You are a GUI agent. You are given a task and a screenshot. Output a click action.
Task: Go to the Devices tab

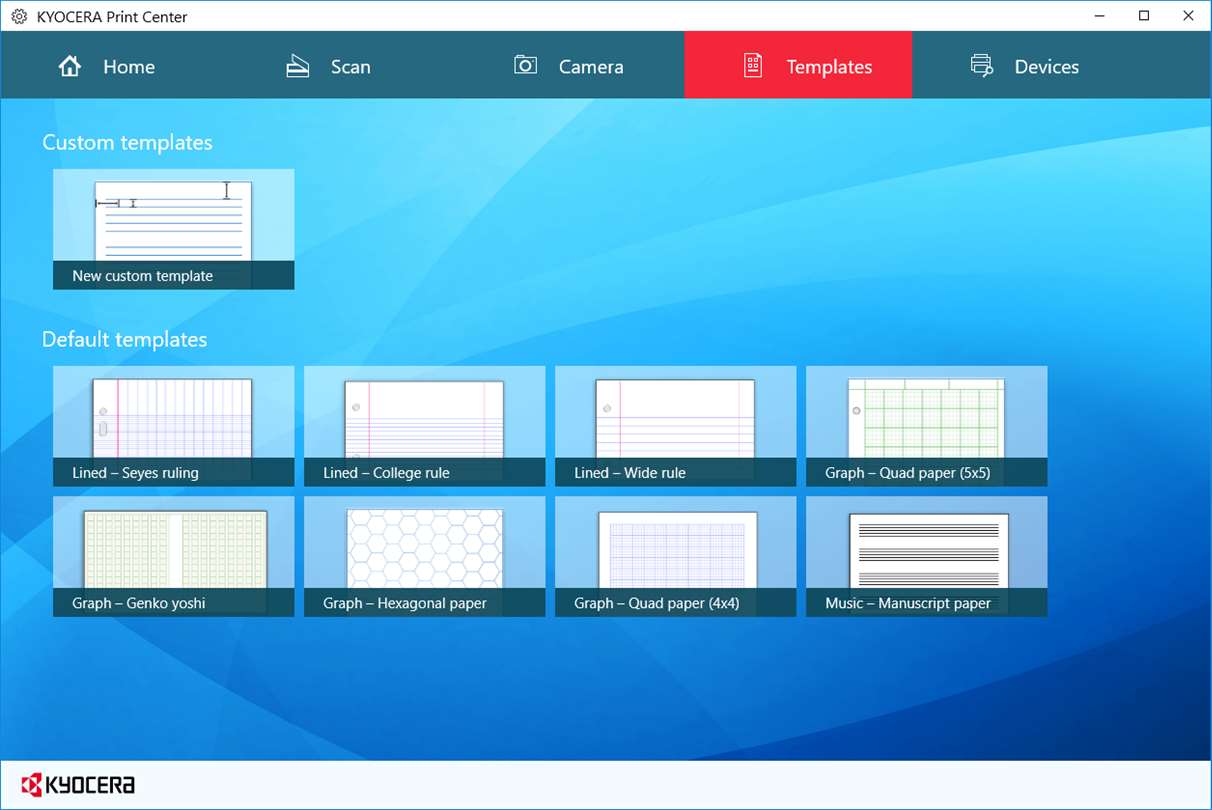(1025, 65)
